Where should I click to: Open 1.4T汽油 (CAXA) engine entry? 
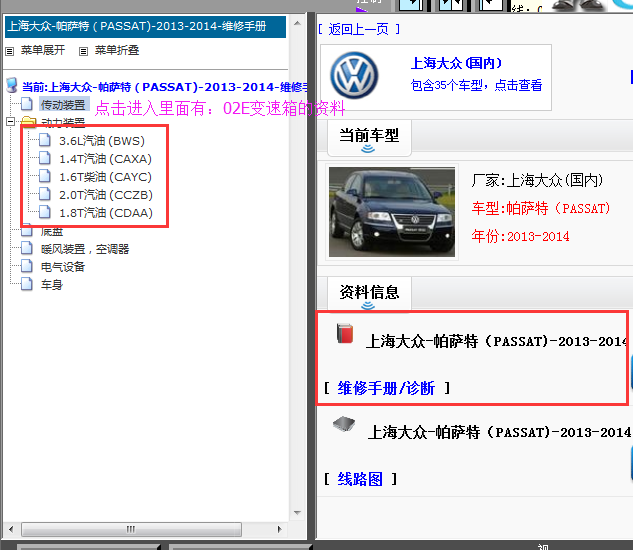click(105, 159)
